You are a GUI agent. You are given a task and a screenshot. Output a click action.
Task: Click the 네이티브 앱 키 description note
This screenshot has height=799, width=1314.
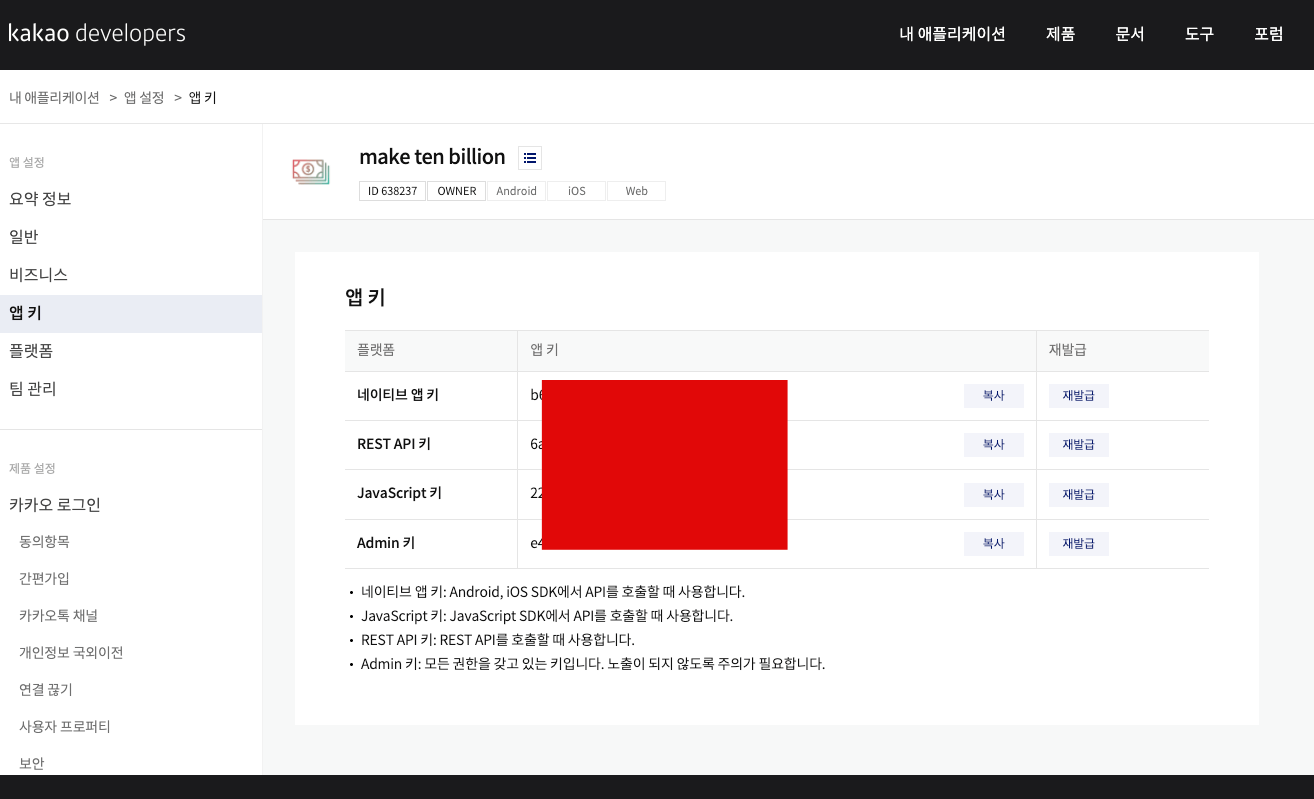[553, 592]
